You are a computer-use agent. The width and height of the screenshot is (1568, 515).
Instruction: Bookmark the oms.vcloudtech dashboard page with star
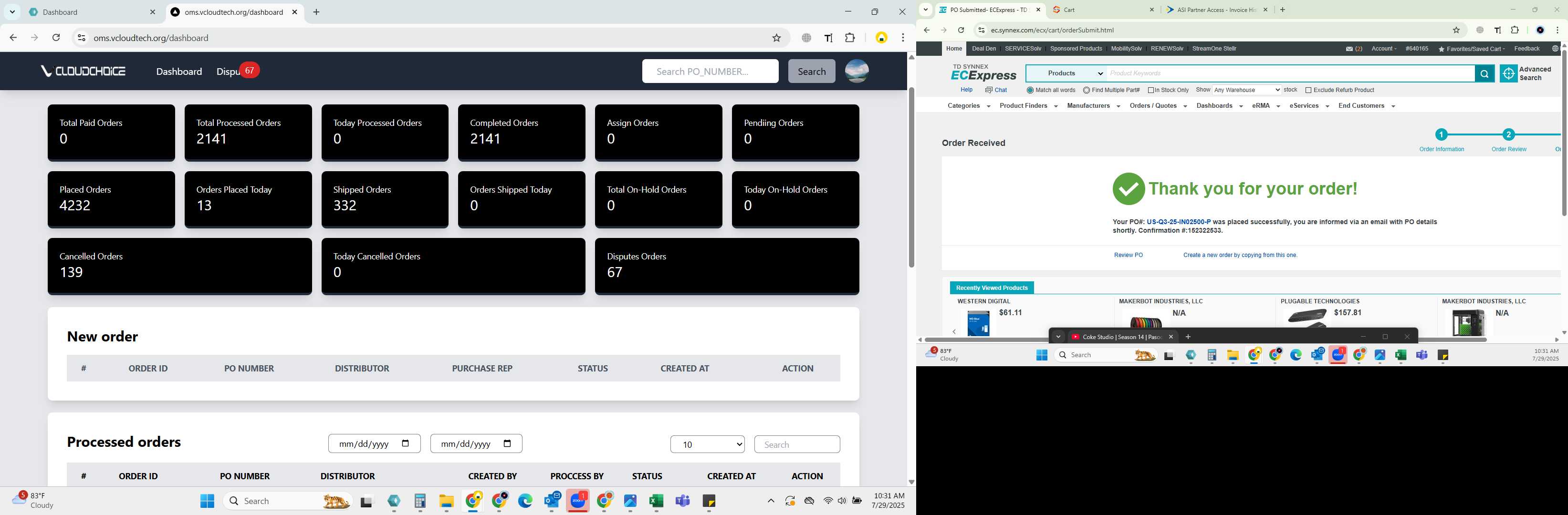776,38
